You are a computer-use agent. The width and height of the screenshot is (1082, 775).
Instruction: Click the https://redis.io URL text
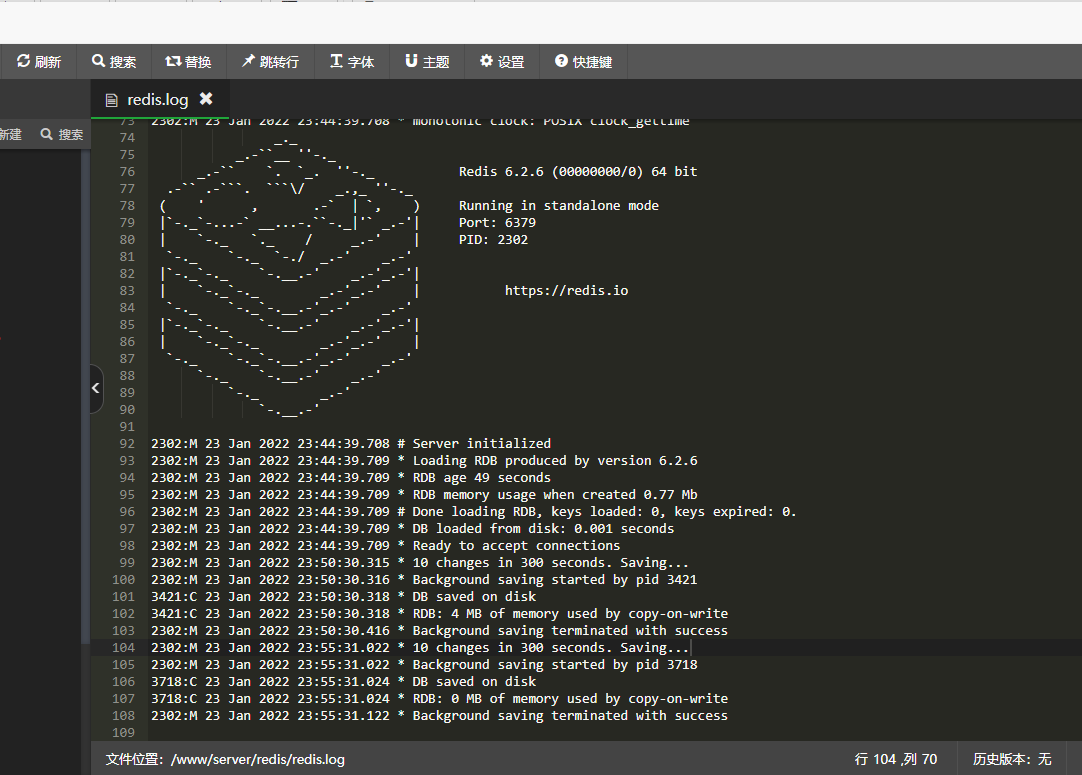(567, 291)
